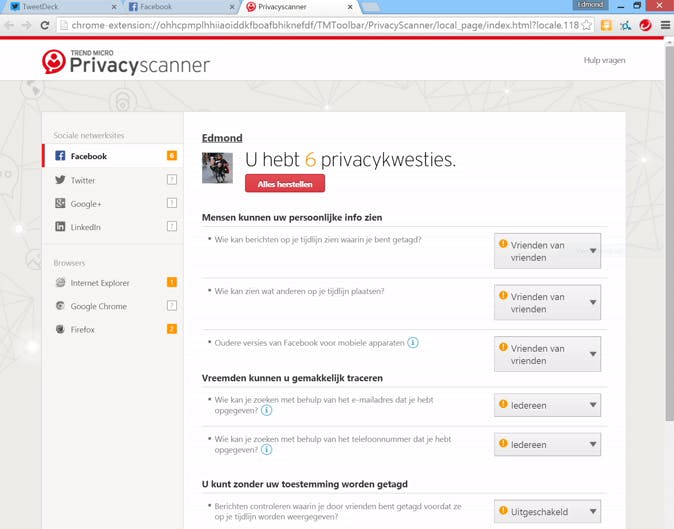Select the Privacyscanner browser tab
Image resolution: width=674 pixels, height=529 pixels.
click(299, 7)
